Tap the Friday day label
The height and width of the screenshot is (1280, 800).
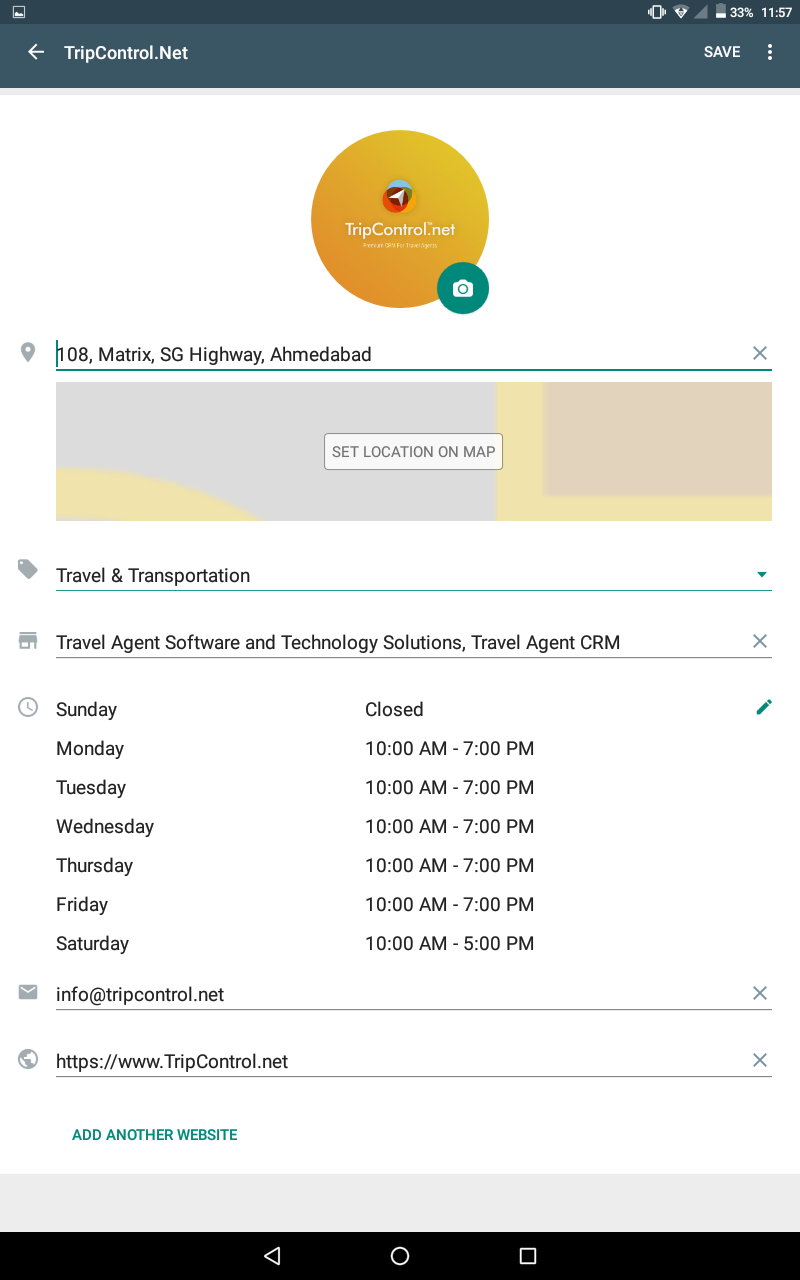[x=82, y=904]
